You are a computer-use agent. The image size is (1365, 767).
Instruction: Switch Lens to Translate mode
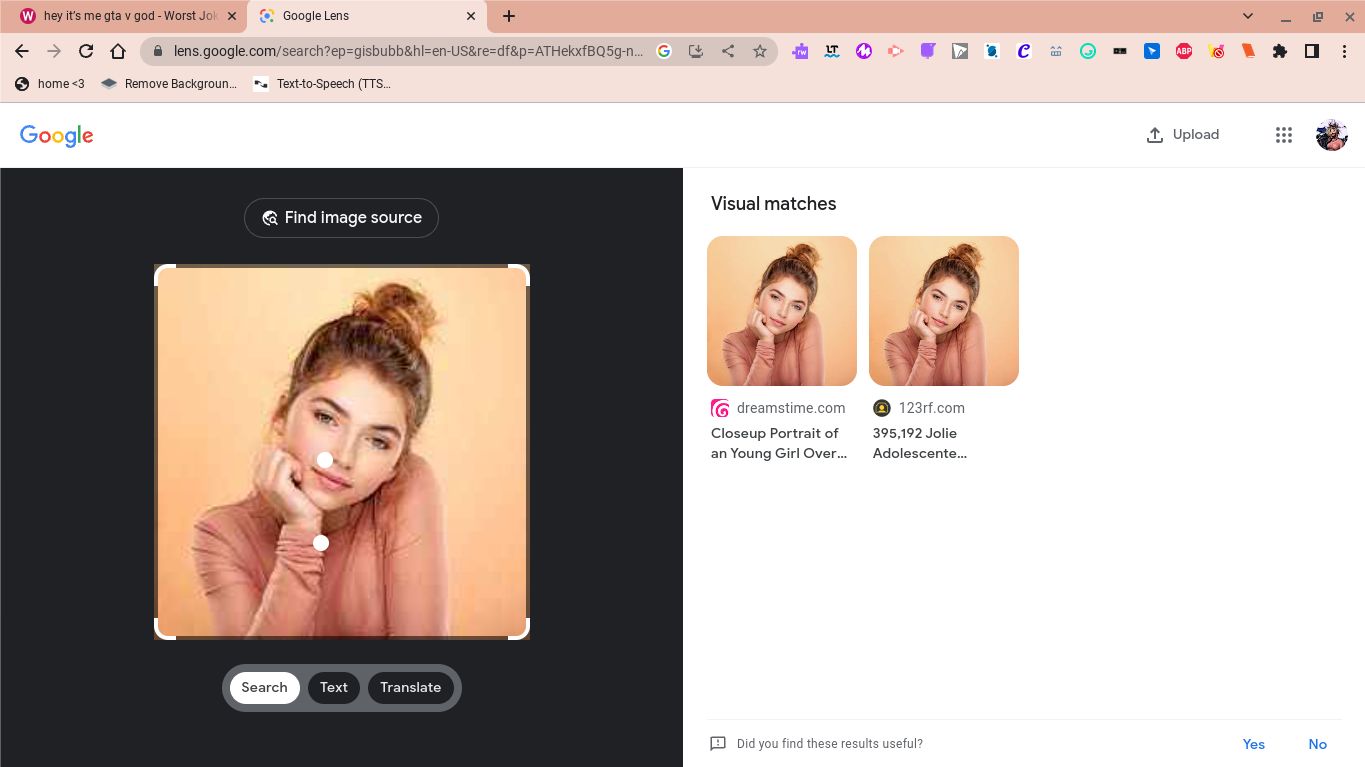[x=410, y=687]
